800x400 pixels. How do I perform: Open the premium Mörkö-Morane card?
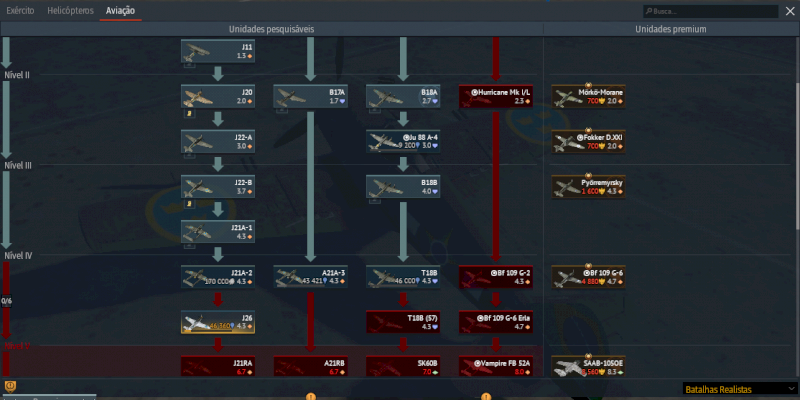click(588, 96)
